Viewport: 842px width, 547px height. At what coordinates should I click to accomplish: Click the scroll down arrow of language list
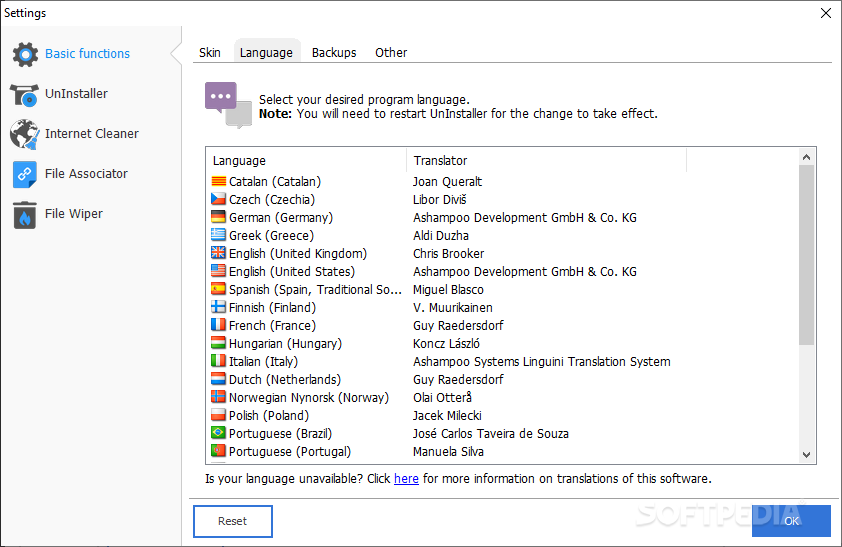pyautogui.click(x=806, y=455)
